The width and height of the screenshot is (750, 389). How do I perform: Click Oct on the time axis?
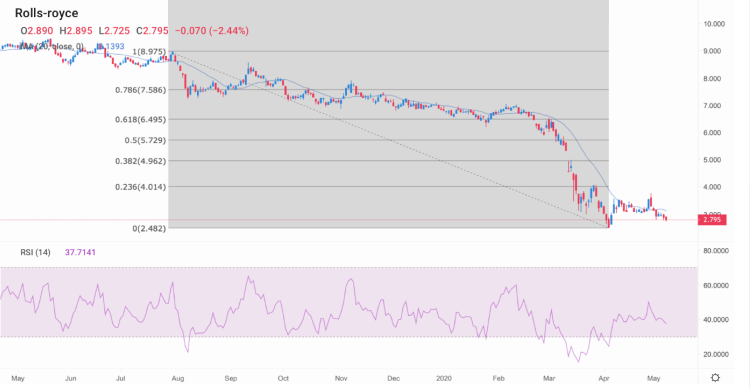coord(283,378)
